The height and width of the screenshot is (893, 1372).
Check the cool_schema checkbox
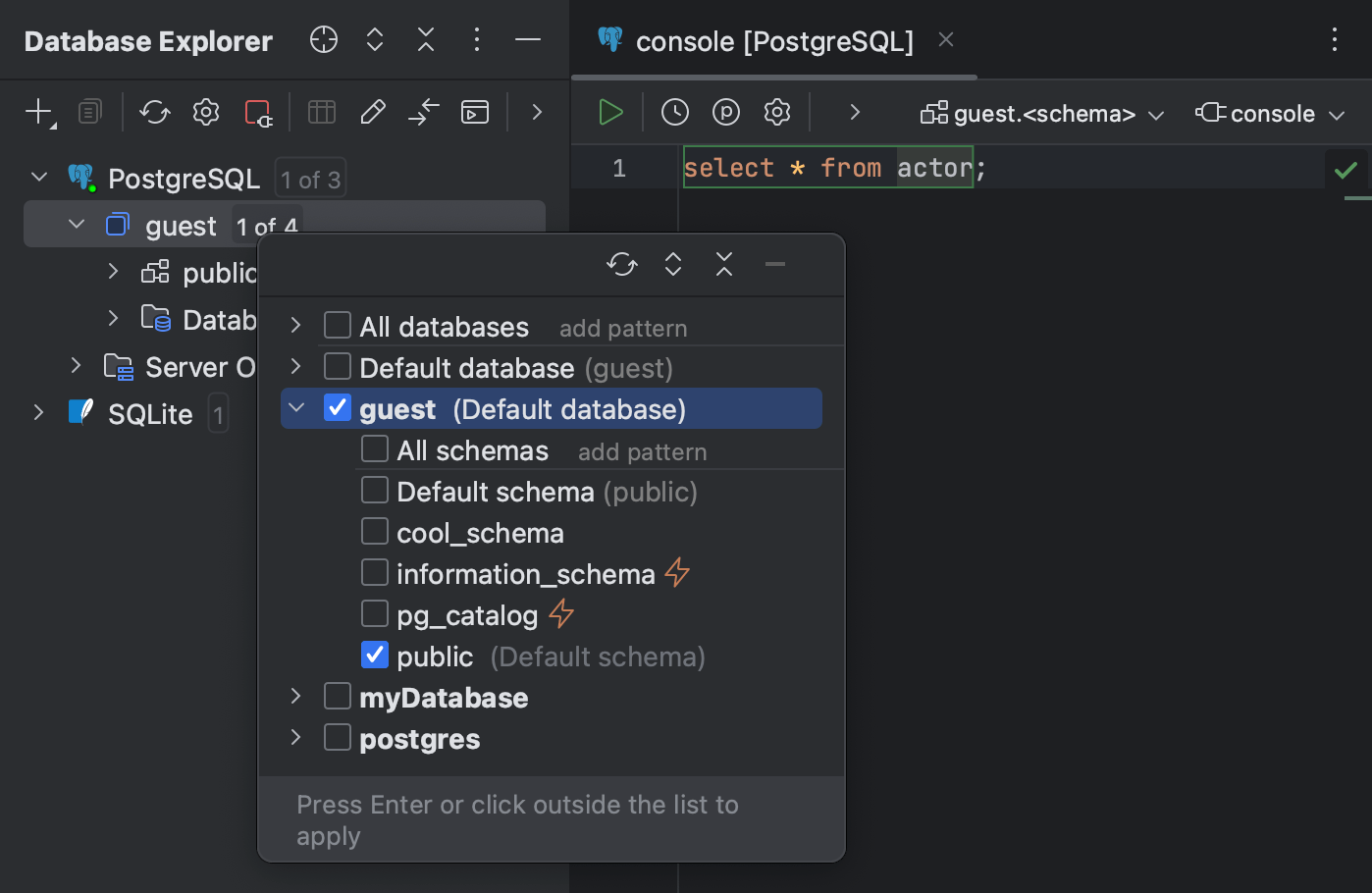(x=374, y=531)
